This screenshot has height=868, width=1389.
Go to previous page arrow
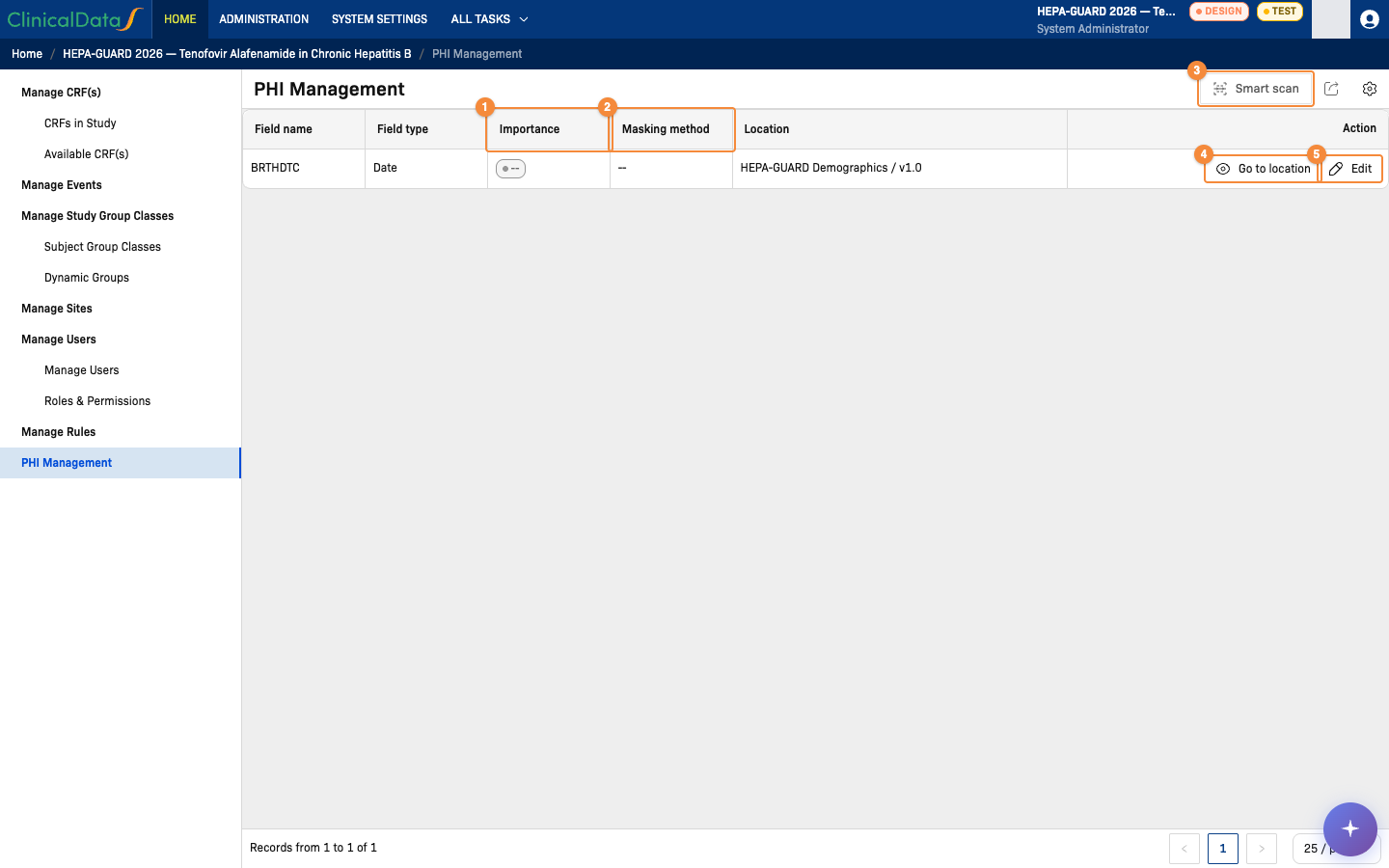pyautogui.click(x=1185, y=849)
